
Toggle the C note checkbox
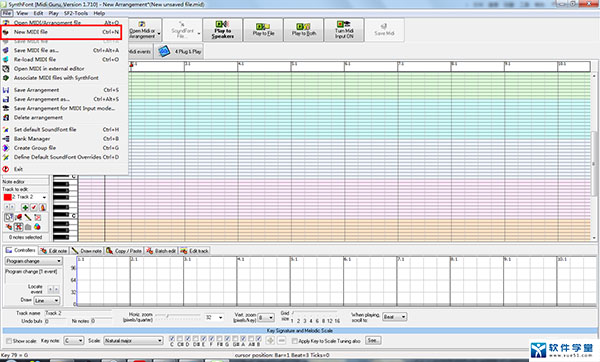point(172,339)
